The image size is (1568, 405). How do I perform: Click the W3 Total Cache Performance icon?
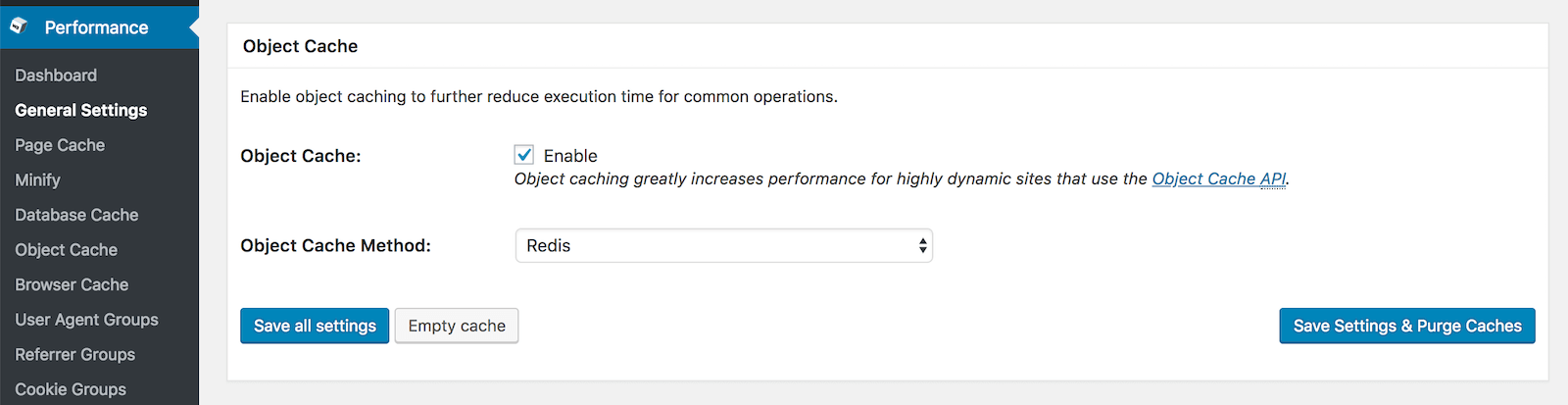click(19, 26)
